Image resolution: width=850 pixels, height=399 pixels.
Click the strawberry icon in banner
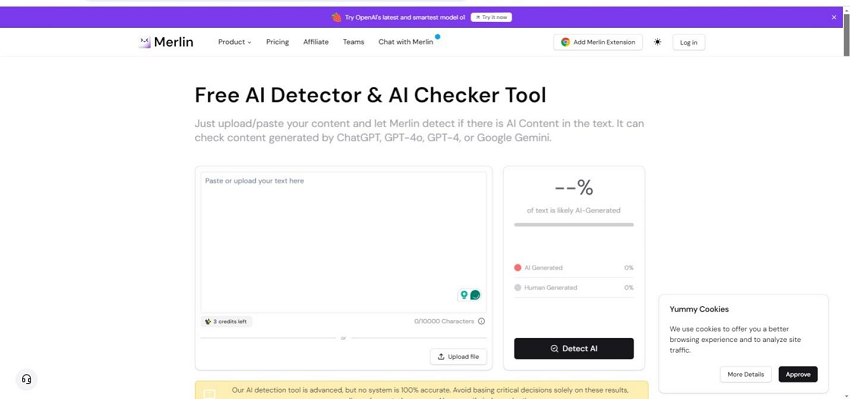337,17
